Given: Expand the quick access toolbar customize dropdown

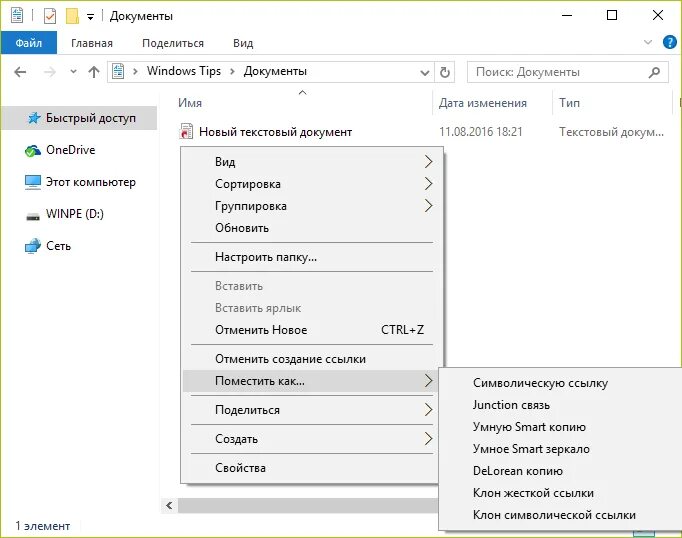Looking at the screenshot, I should [x=90, y=17].
